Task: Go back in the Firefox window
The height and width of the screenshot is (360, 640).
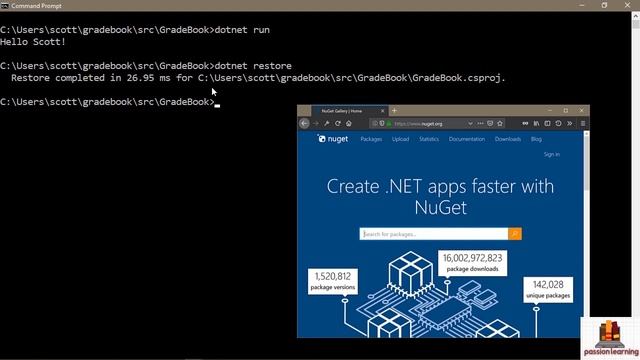Action: coord(304,123)
